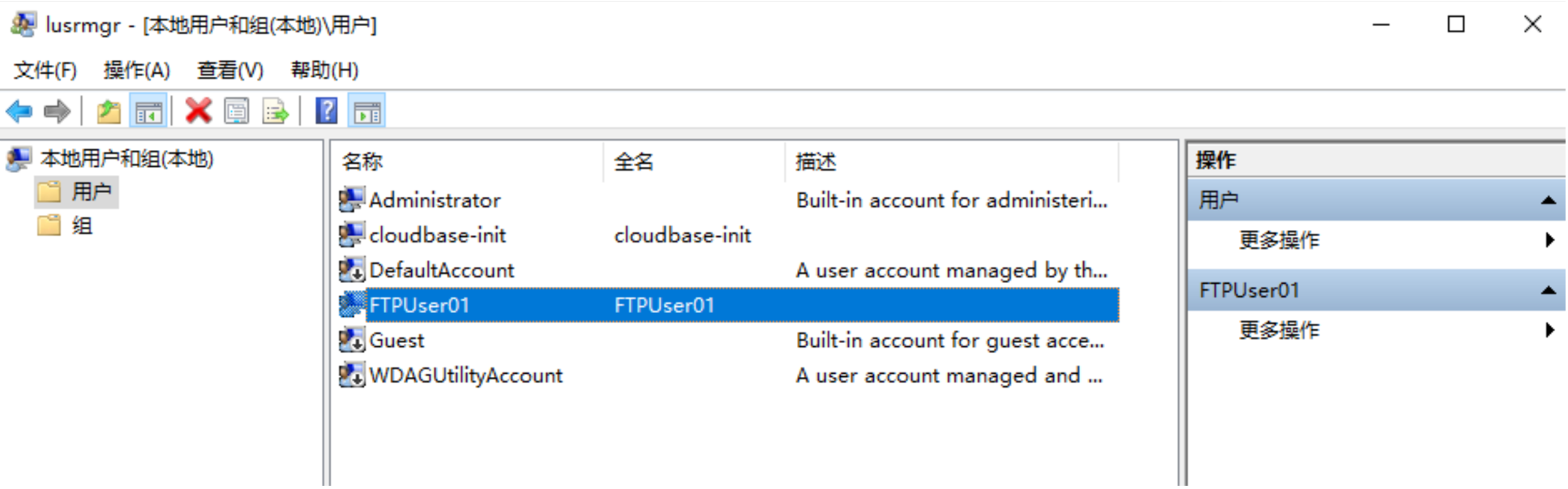Go forward with the gray right arrow
This screenshot has width=1568, height=489.
[57, 111]
